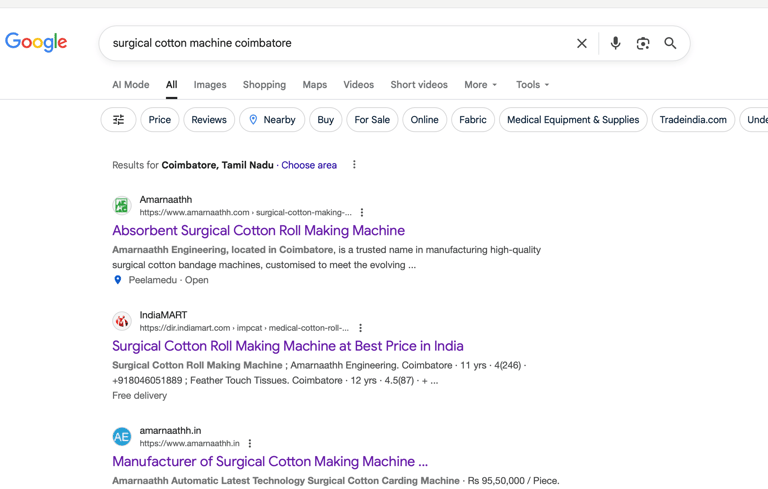Open the Images tab
This screenshot has width=768, height=489.
click(210, 84)
